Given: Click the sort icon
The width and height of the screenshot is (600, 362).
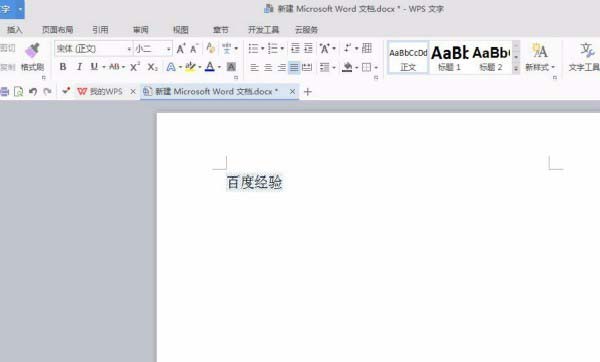Looking at the screenshot, I should click(x=347, y=48).
